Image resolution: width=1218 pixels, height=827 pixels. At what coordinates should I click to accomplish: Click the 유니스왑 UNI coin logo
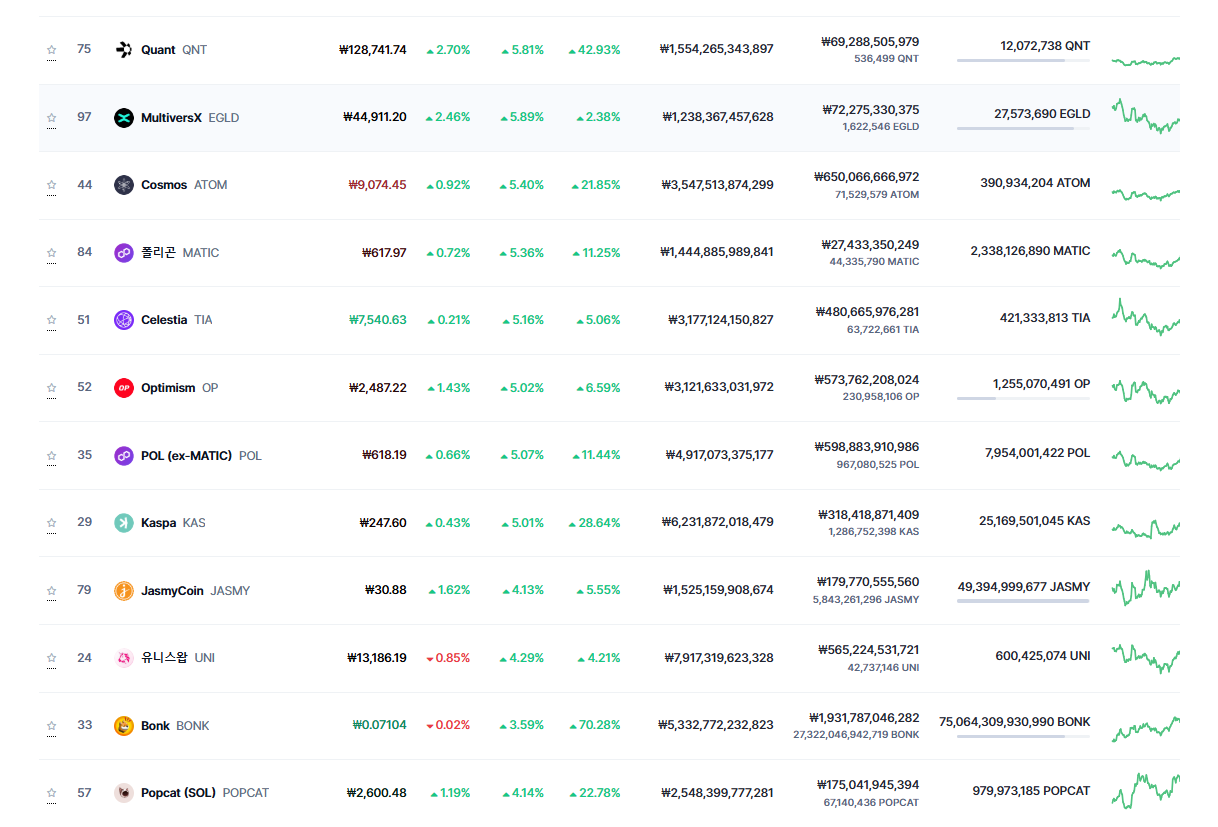tap(124, 658)
